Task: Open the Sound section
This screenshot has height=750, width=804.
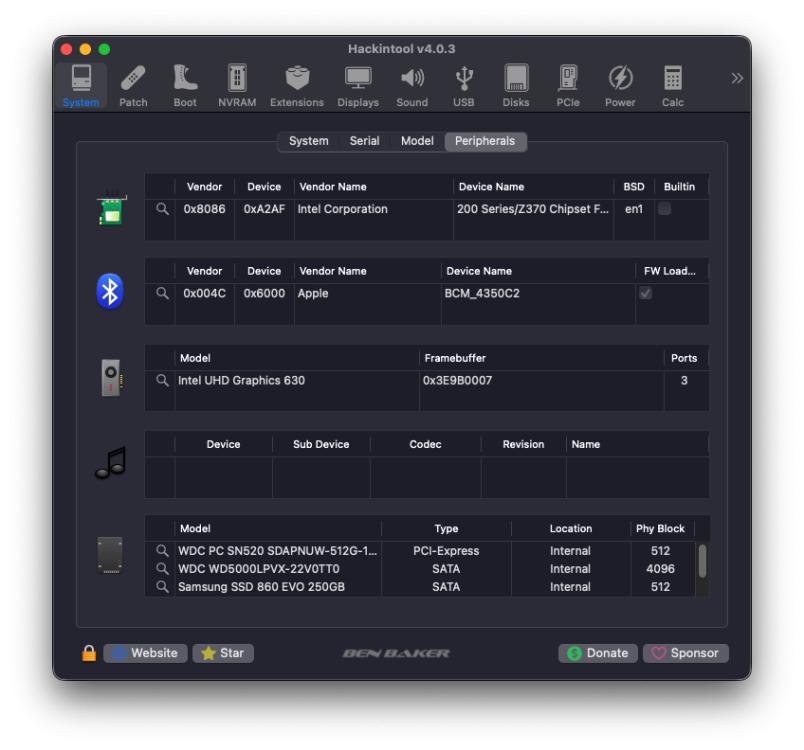Action: [412, 86]
